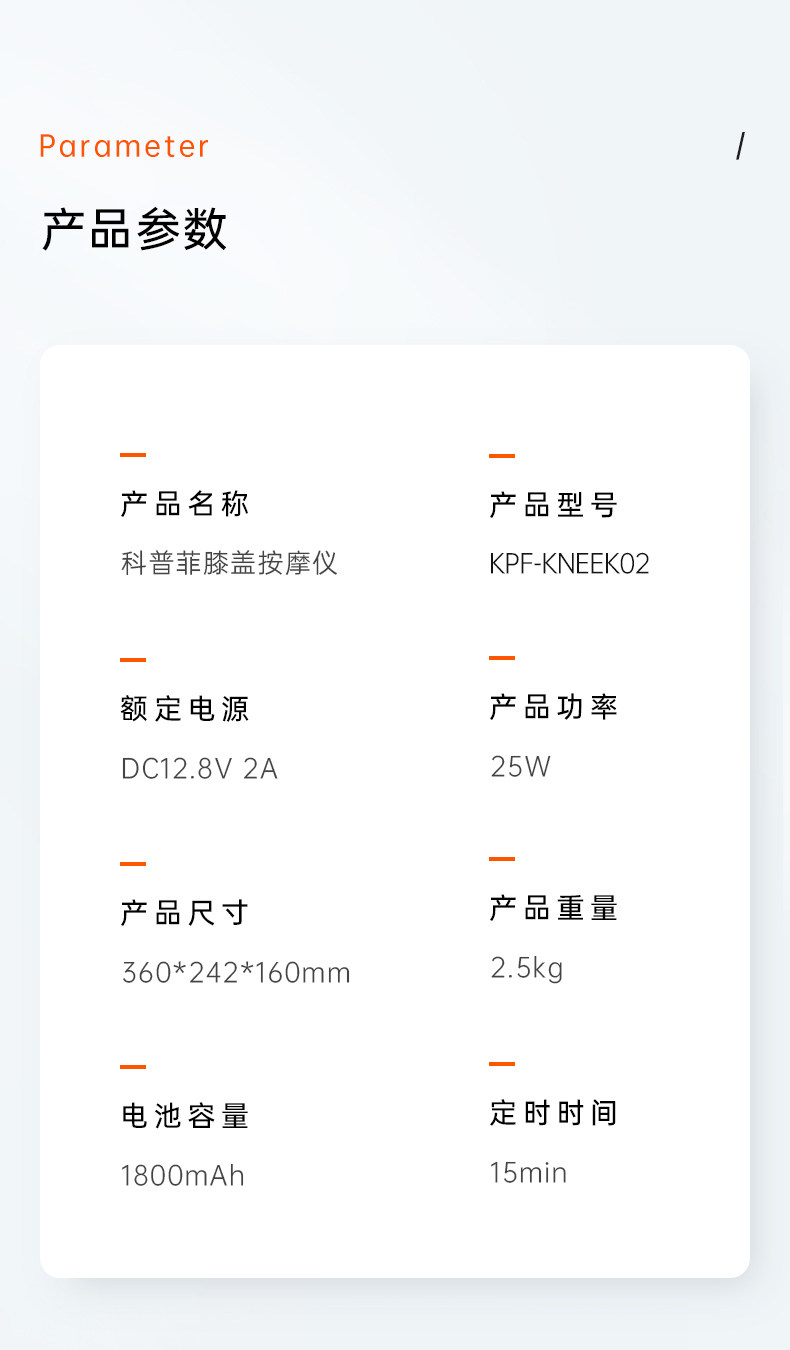Click the slash mark at top right
This screenshot has height=1350, width=790.
pyautogui.click(x=740, y=146)
